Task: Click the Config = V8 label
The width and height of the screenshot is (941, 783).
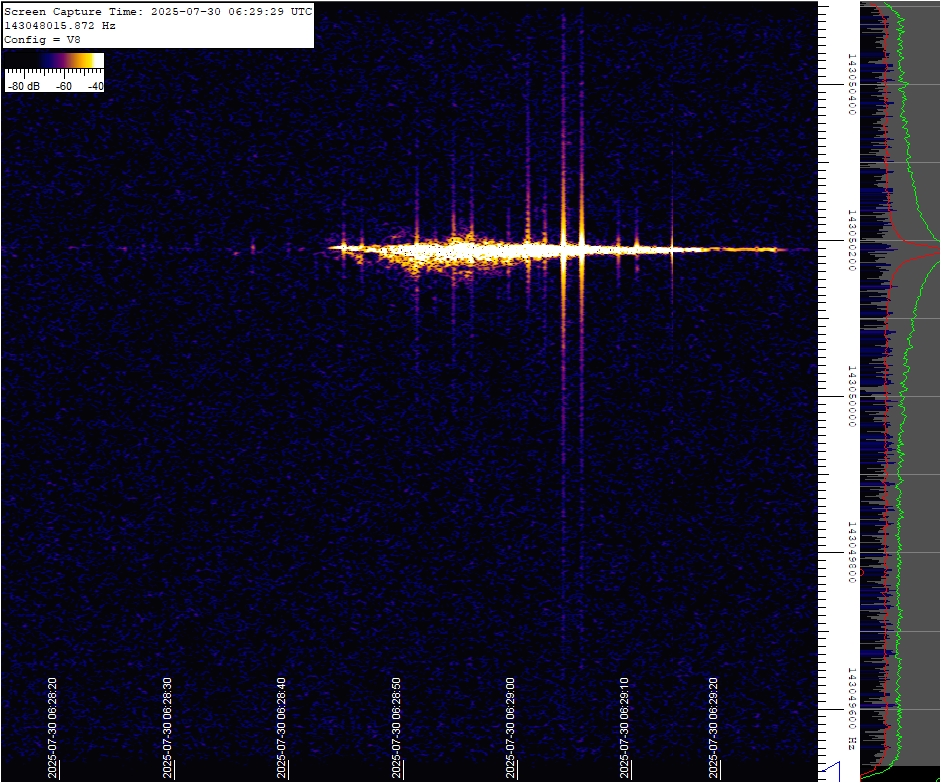Action: [42, 40]
